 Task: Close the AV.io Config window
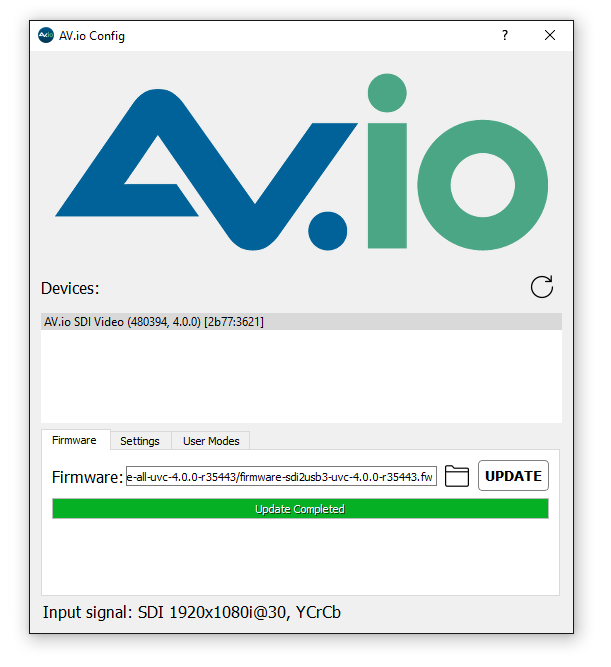coord(550,35)
